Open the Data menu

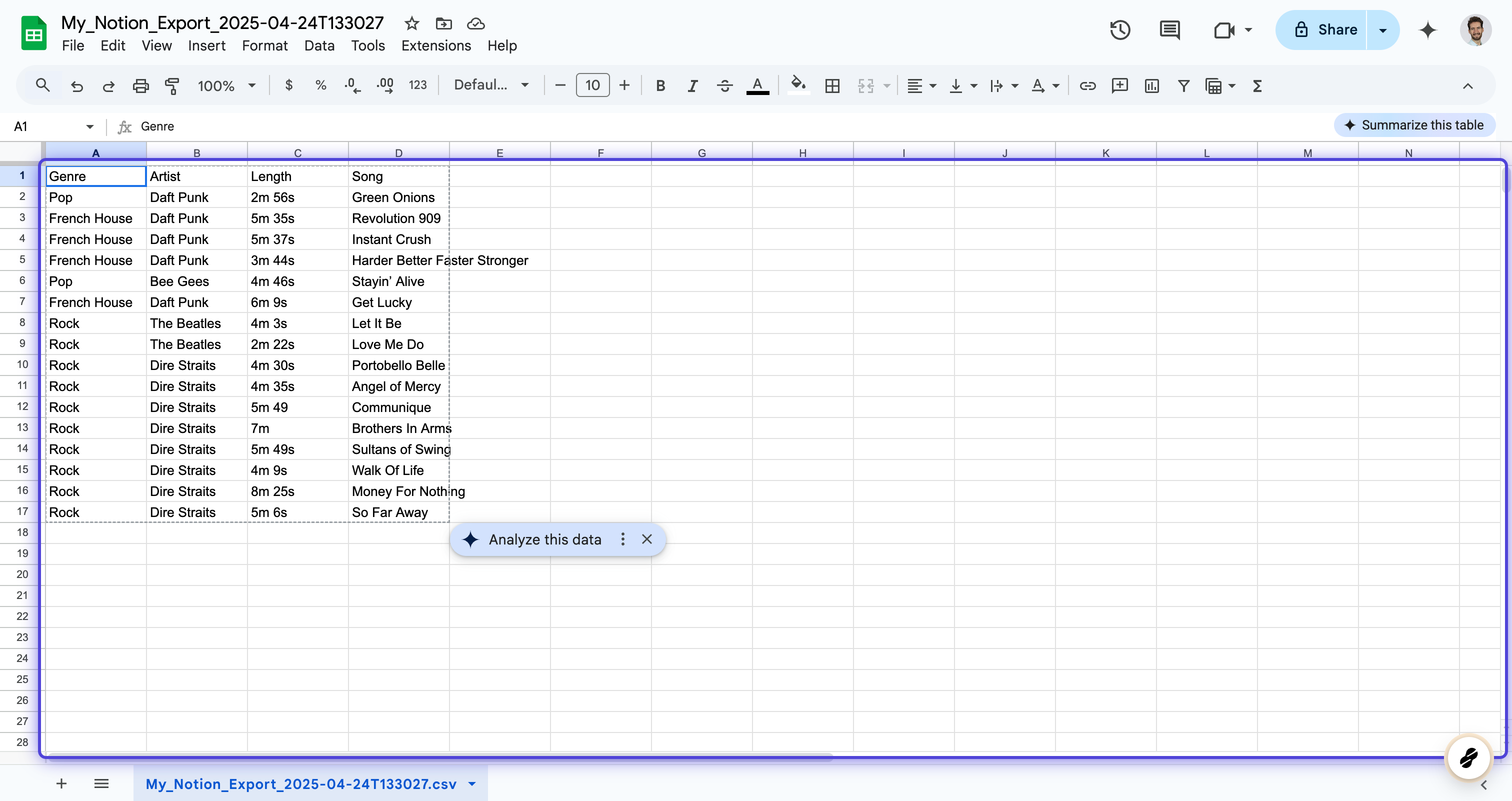coord(318,46)
